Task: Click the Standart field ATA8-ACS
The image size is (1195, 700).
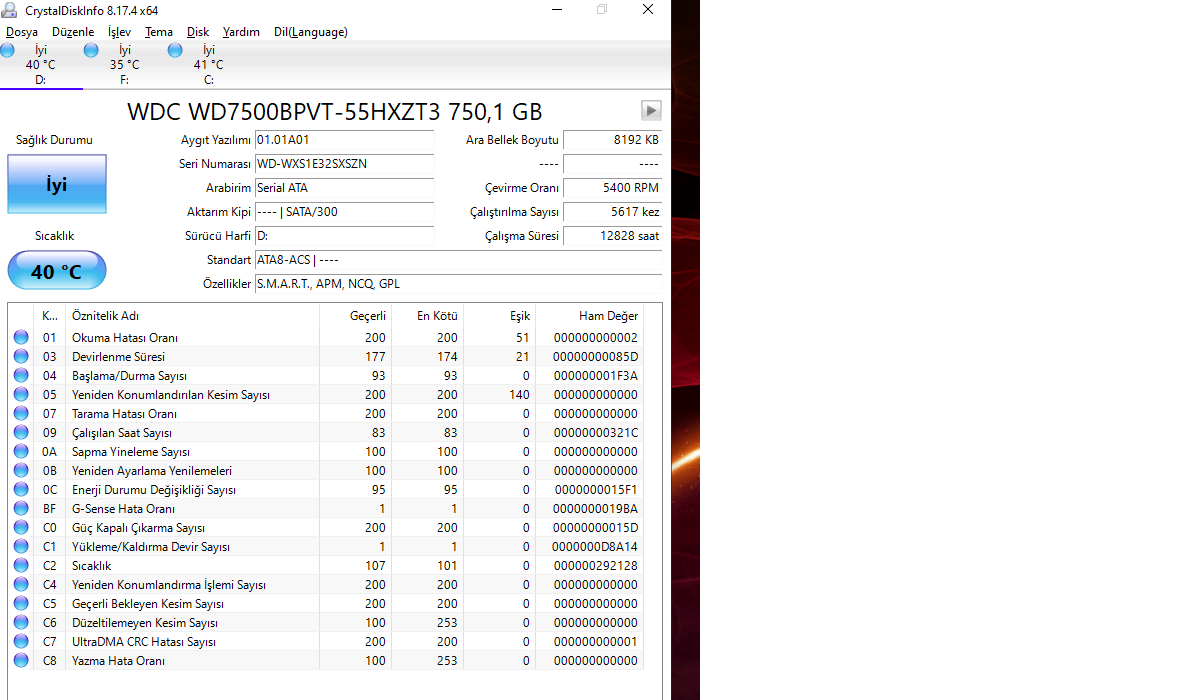Action: [458, 260]
